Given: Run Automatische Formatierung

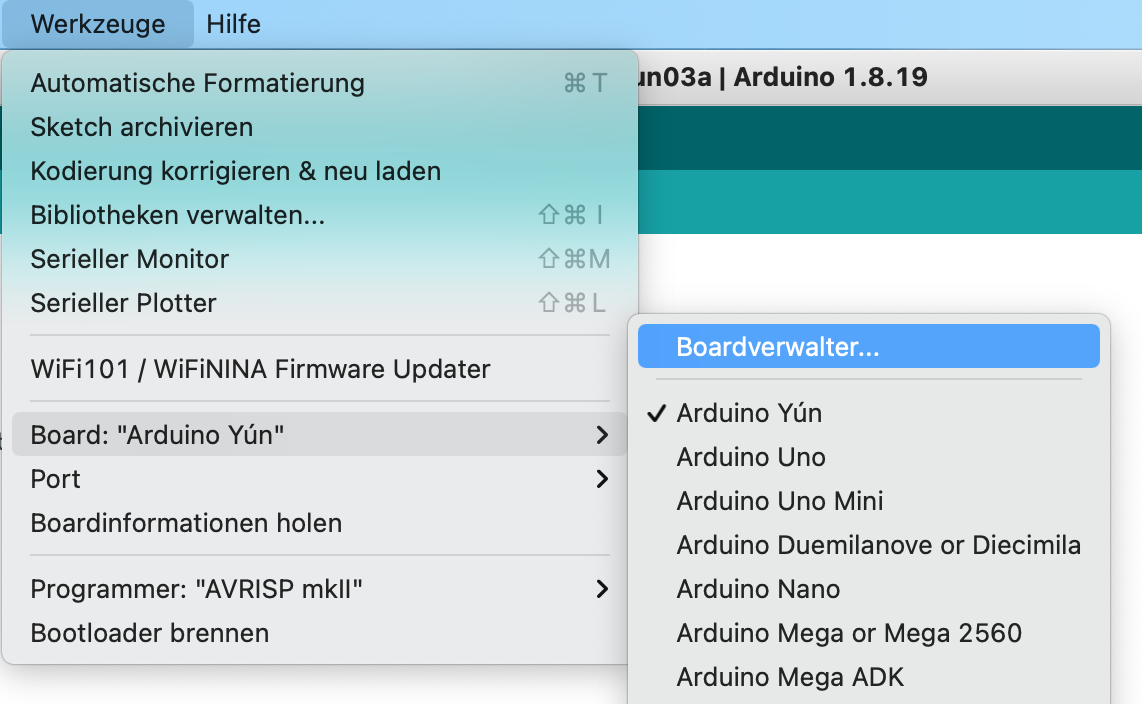Looking at the screenshot, I should 320,83.
